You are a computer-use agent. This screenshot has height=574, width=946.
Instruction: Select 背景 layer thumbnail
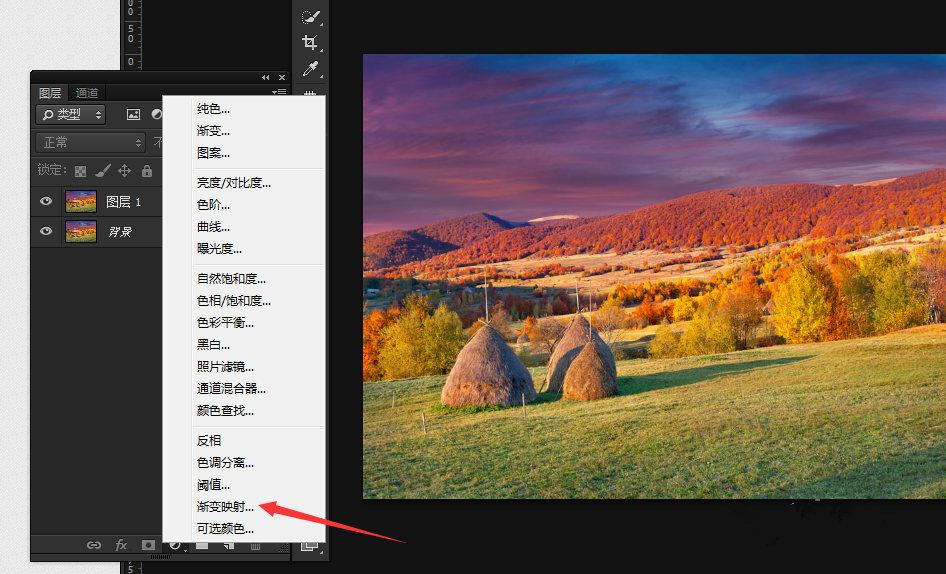pos(81,232)
